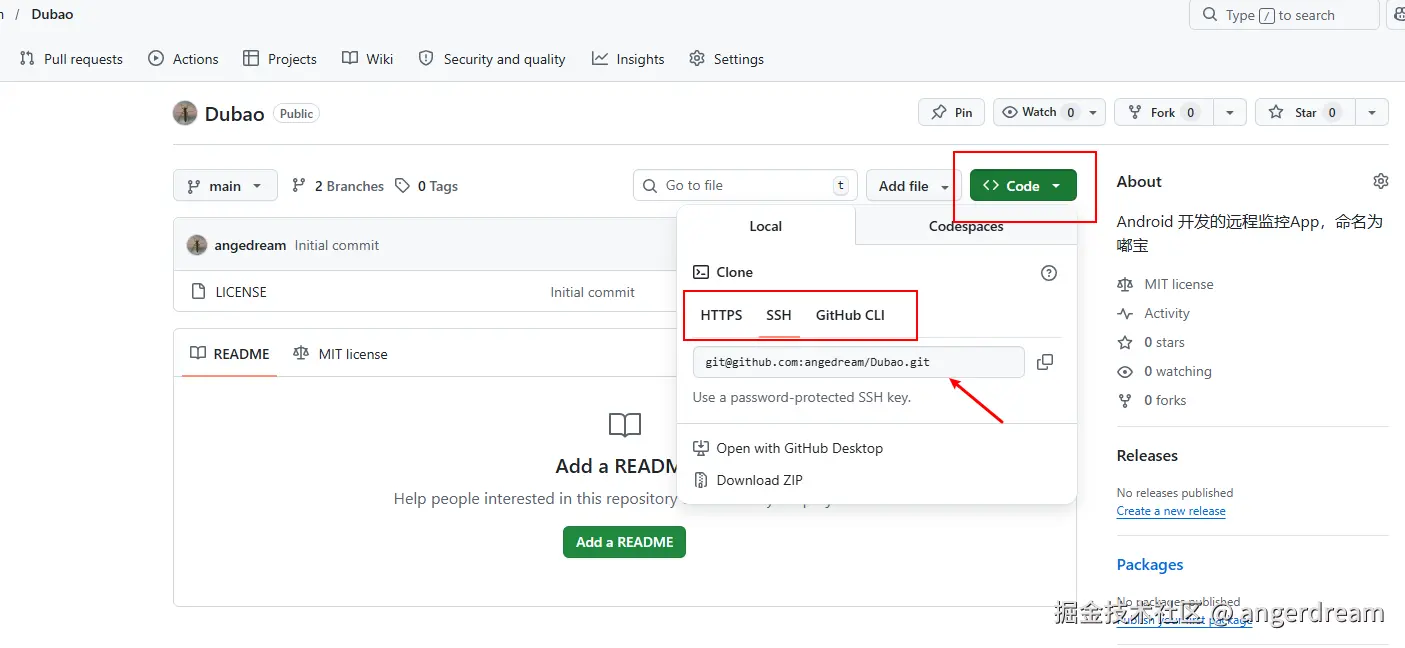Open the About section settings gear
Image resolution: width=1405 pixels, height=648 pixels.
tap(1381, 181)
